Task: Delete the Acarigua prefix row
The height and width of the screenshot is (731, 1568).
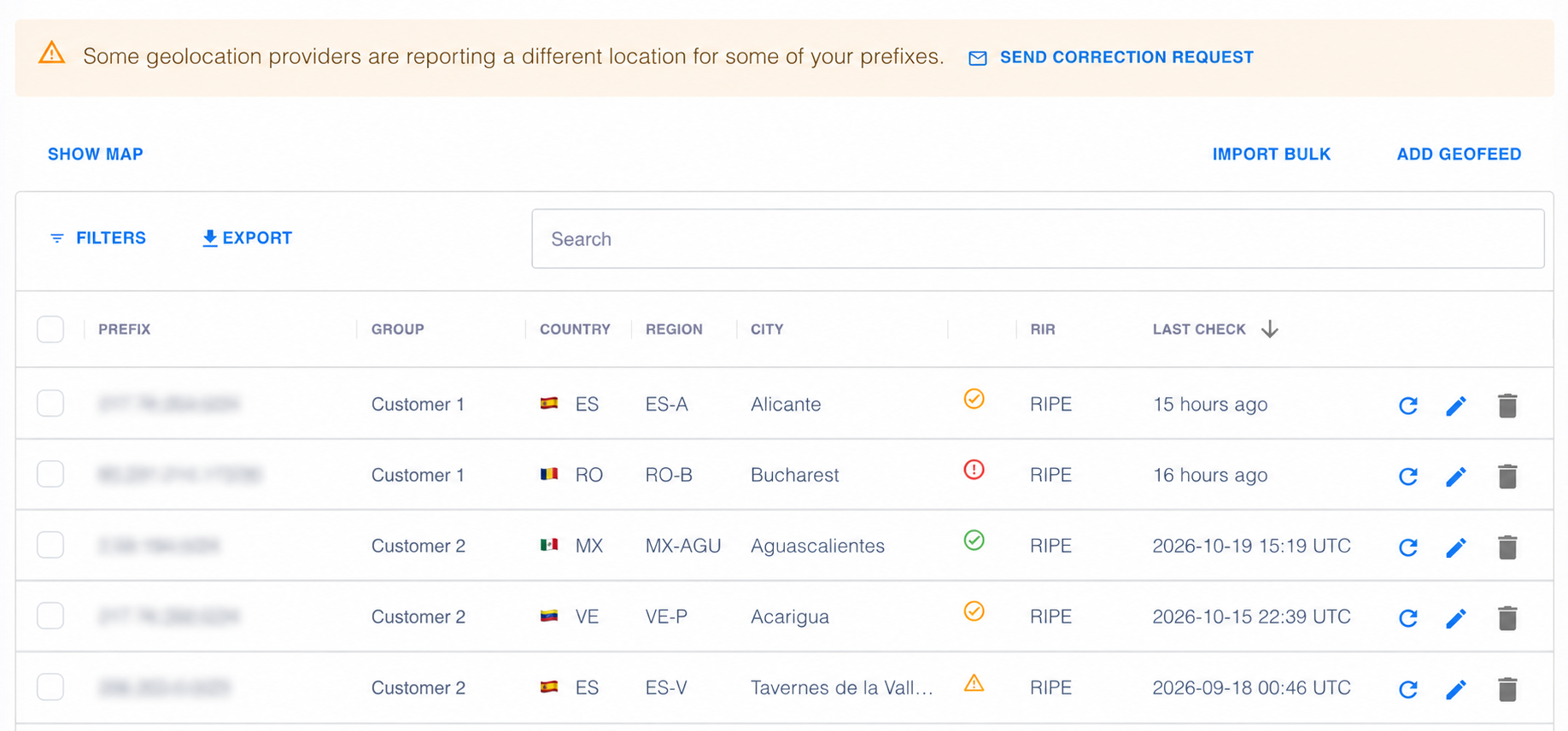Action: click(1507, 618)
